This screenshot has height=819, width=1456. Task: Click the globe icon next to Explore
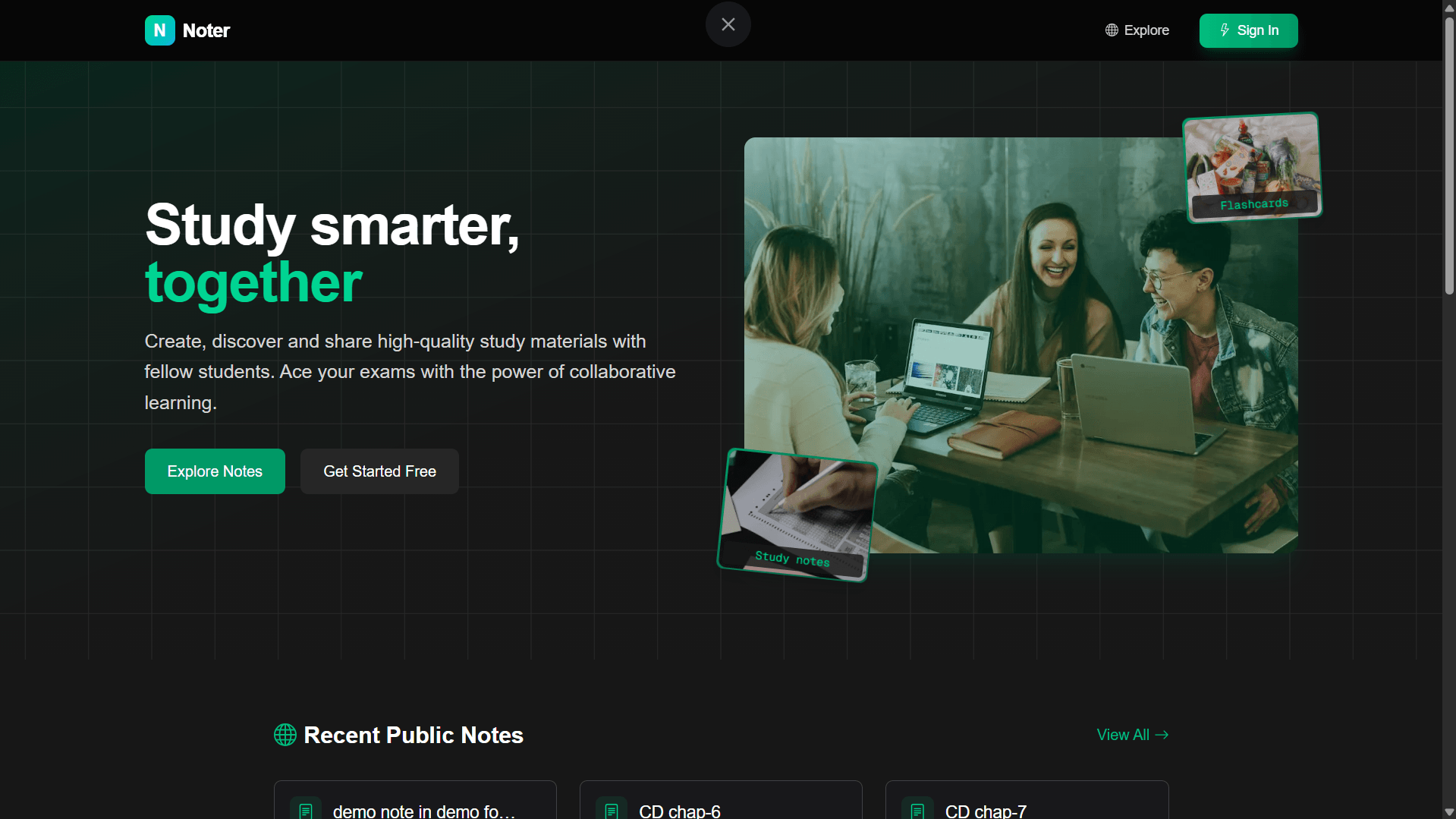(1112, 30)
